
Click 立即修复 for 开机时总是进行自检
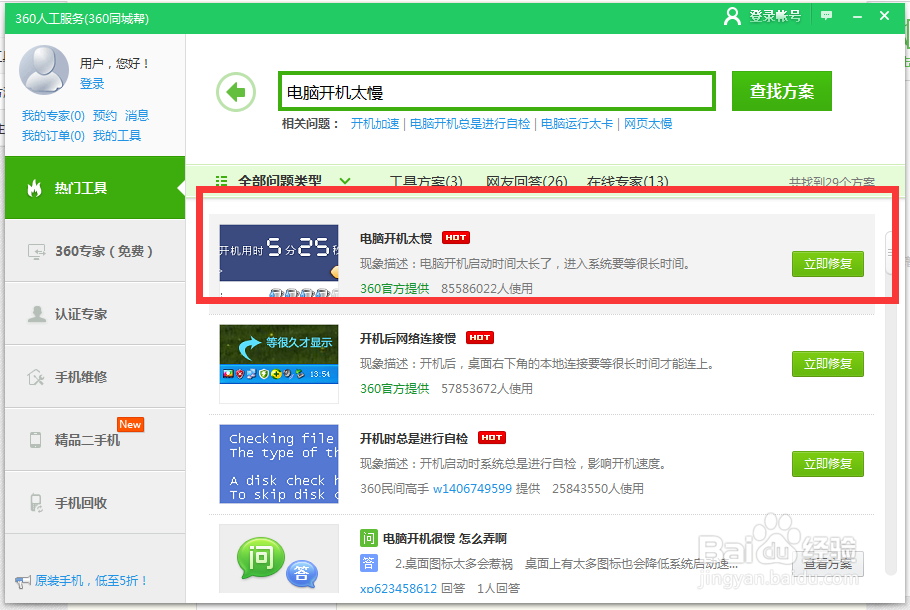pos(828,464)
